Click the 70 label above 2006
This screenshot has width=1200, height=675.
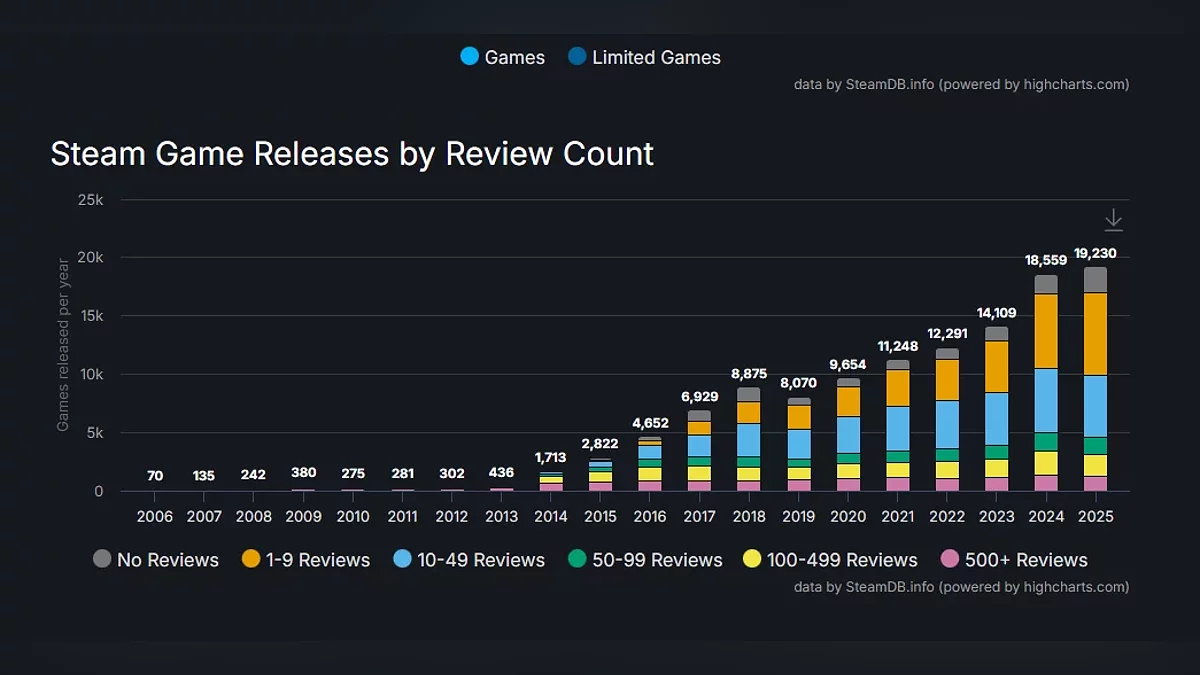tap(155, 475)
